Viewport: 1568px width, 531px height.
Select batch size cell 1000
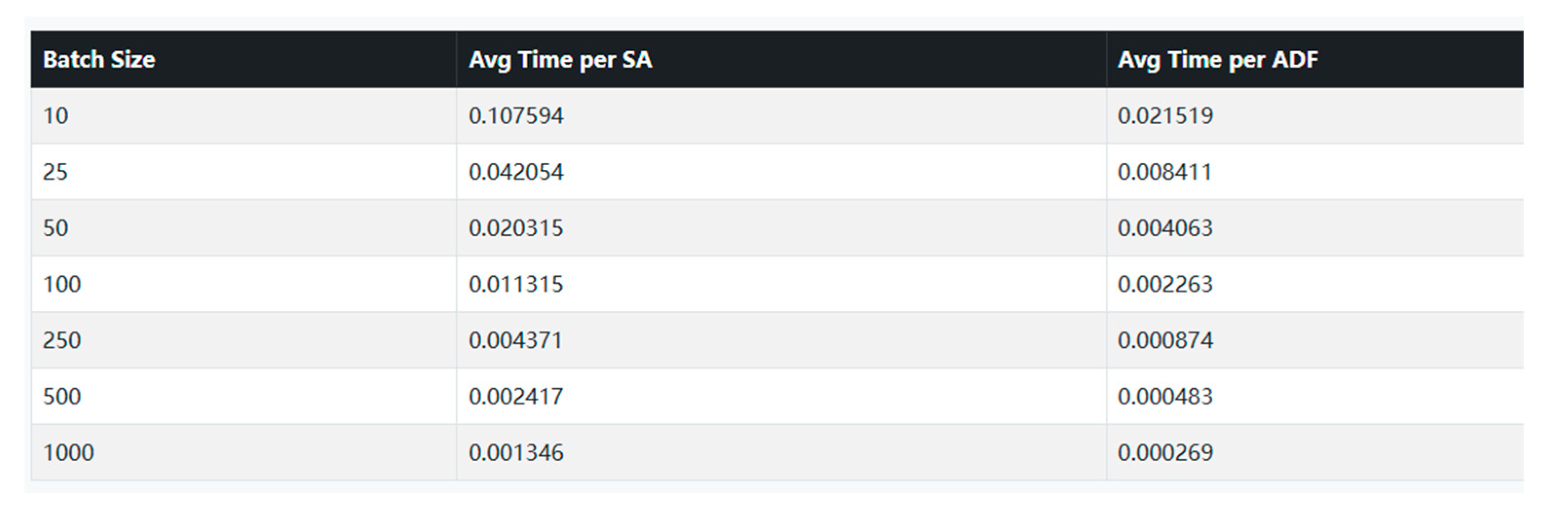[68, 453]
